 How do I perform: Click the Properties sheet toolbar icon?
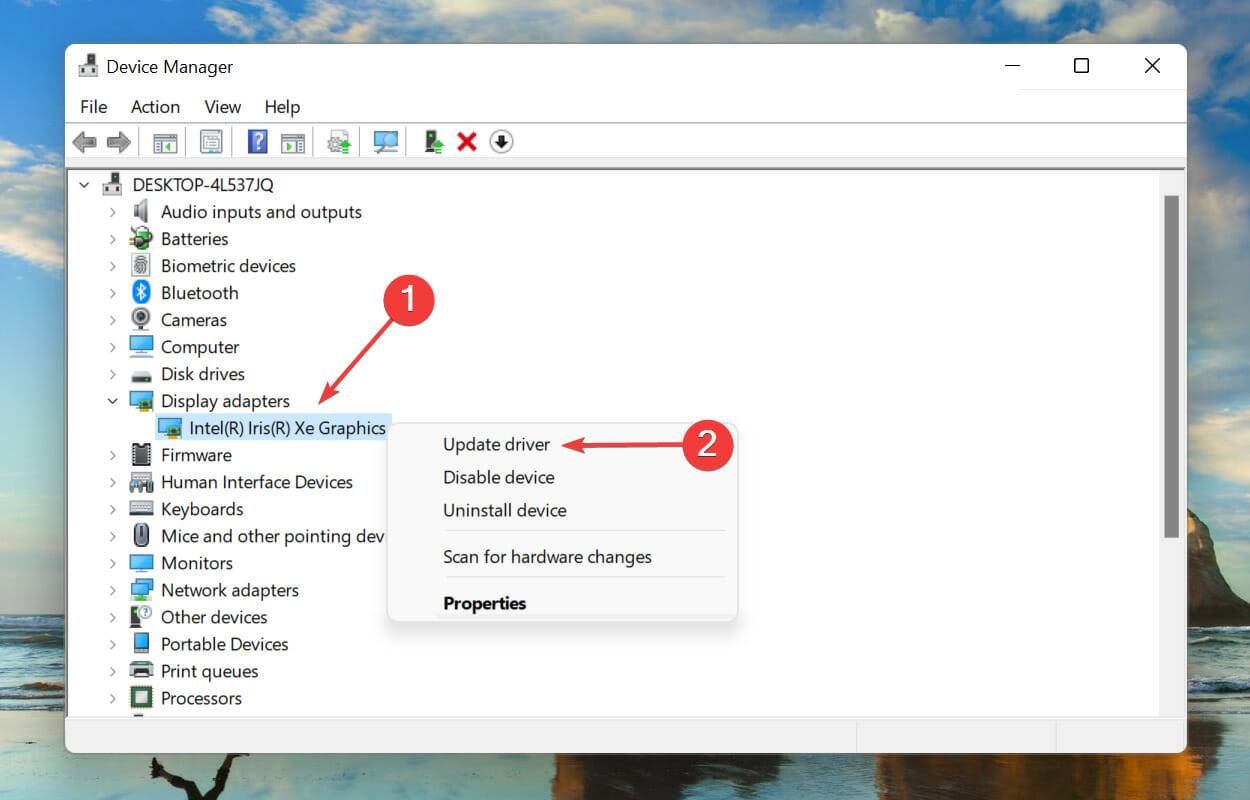point(211,142)
